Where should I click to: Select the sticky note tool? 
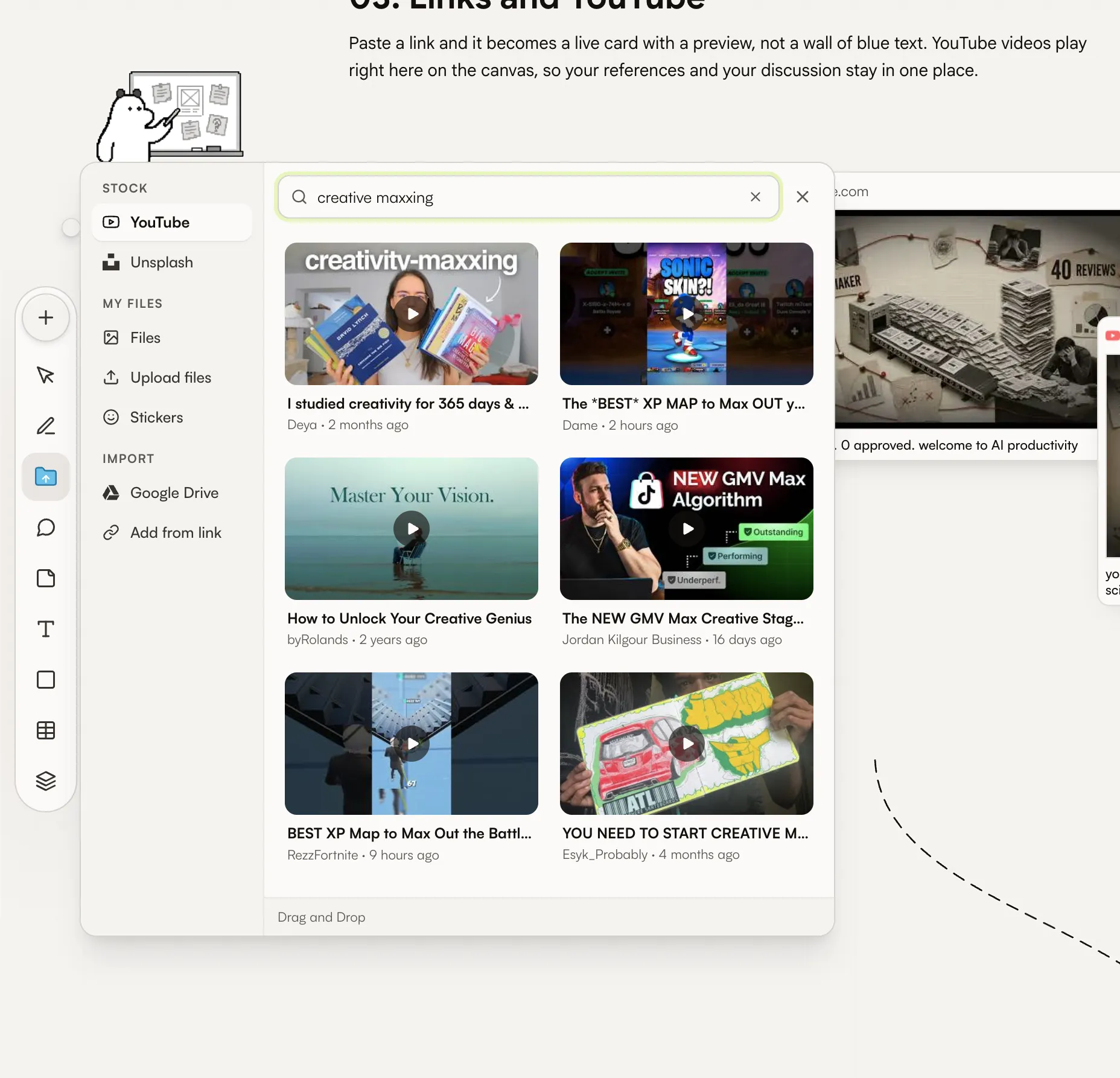(x=46, y=578)
